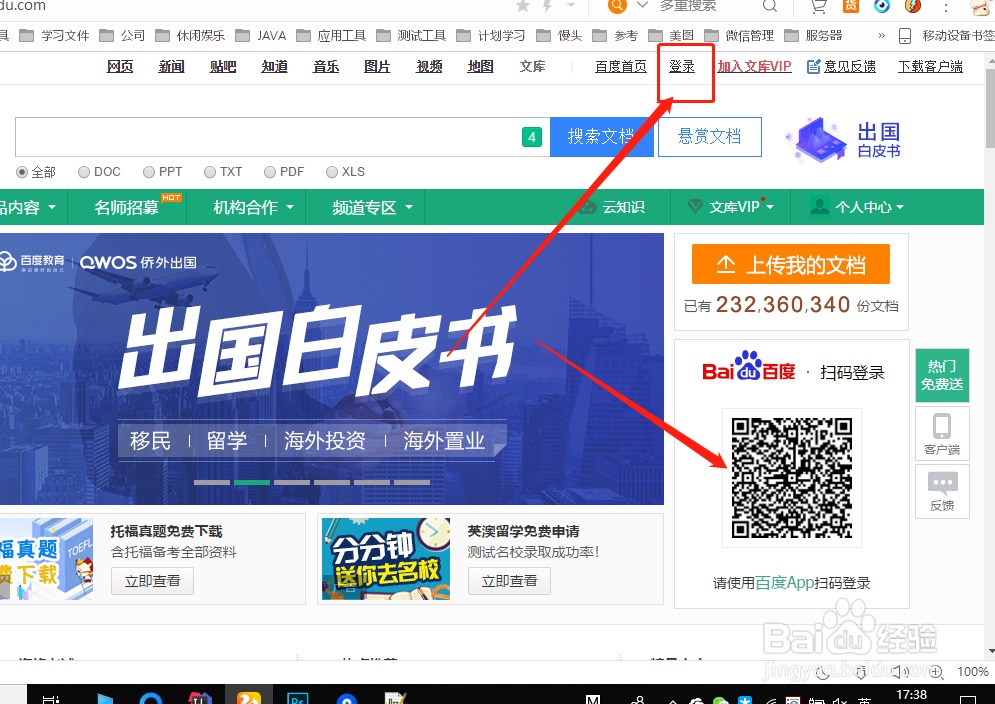Click the Baidu login QR code
The image size is (995, 704).
791,477
